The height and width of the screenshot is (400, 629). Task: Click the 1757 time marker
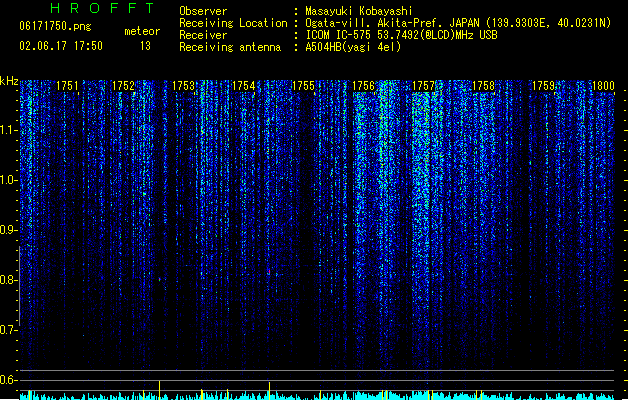point(424,86)
